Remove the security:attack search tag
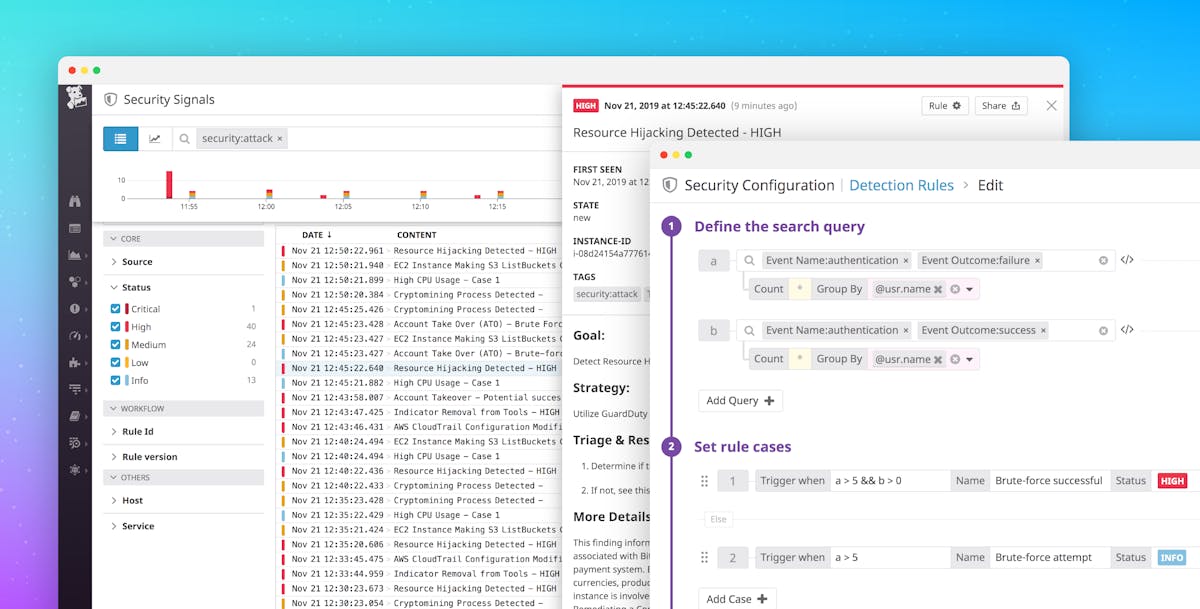The height and width of the screenshot is (609, 1200). coord(278,138)
